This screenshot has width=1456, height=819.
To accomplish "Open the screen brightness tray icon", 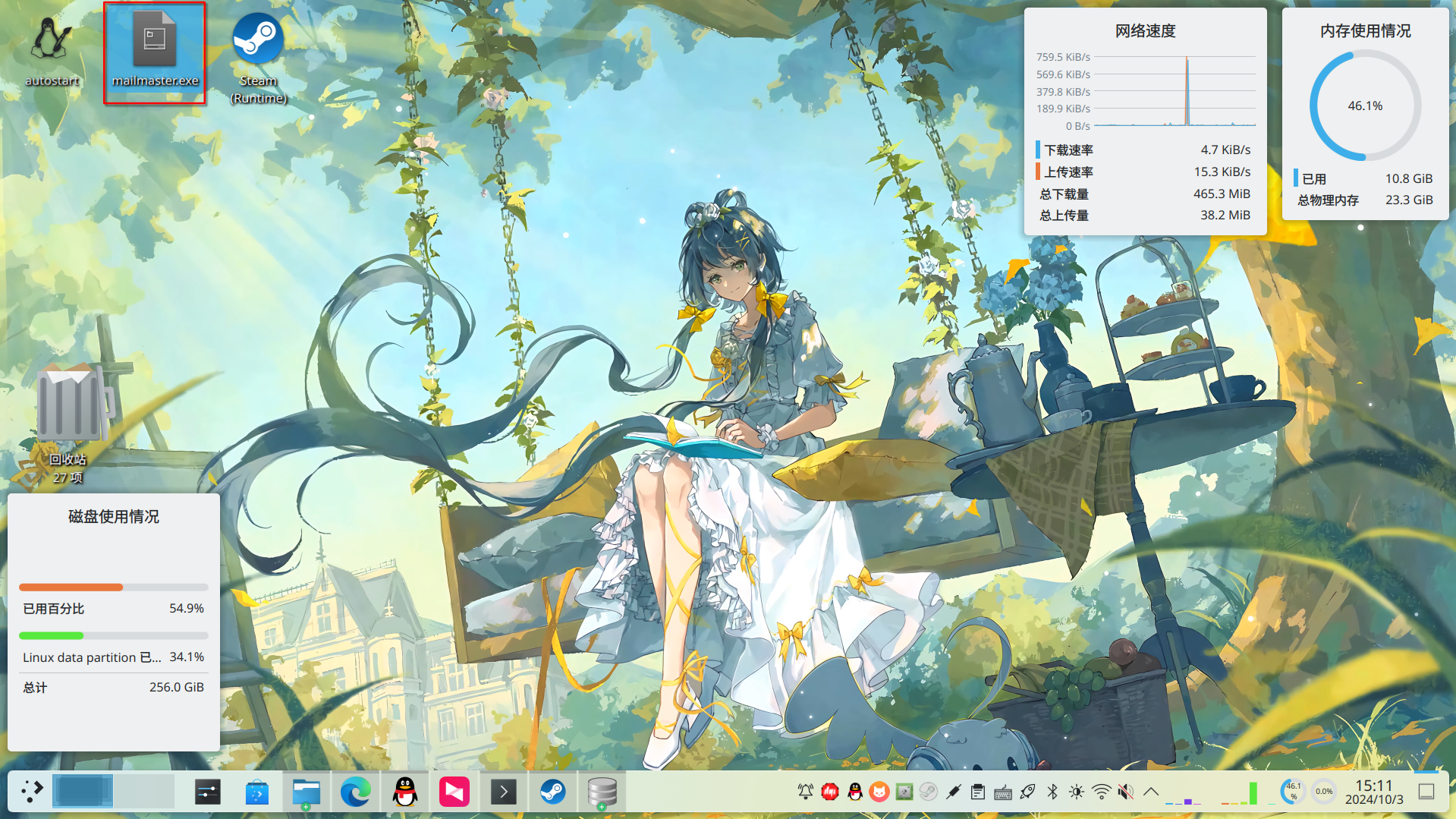I will 1077,792.
